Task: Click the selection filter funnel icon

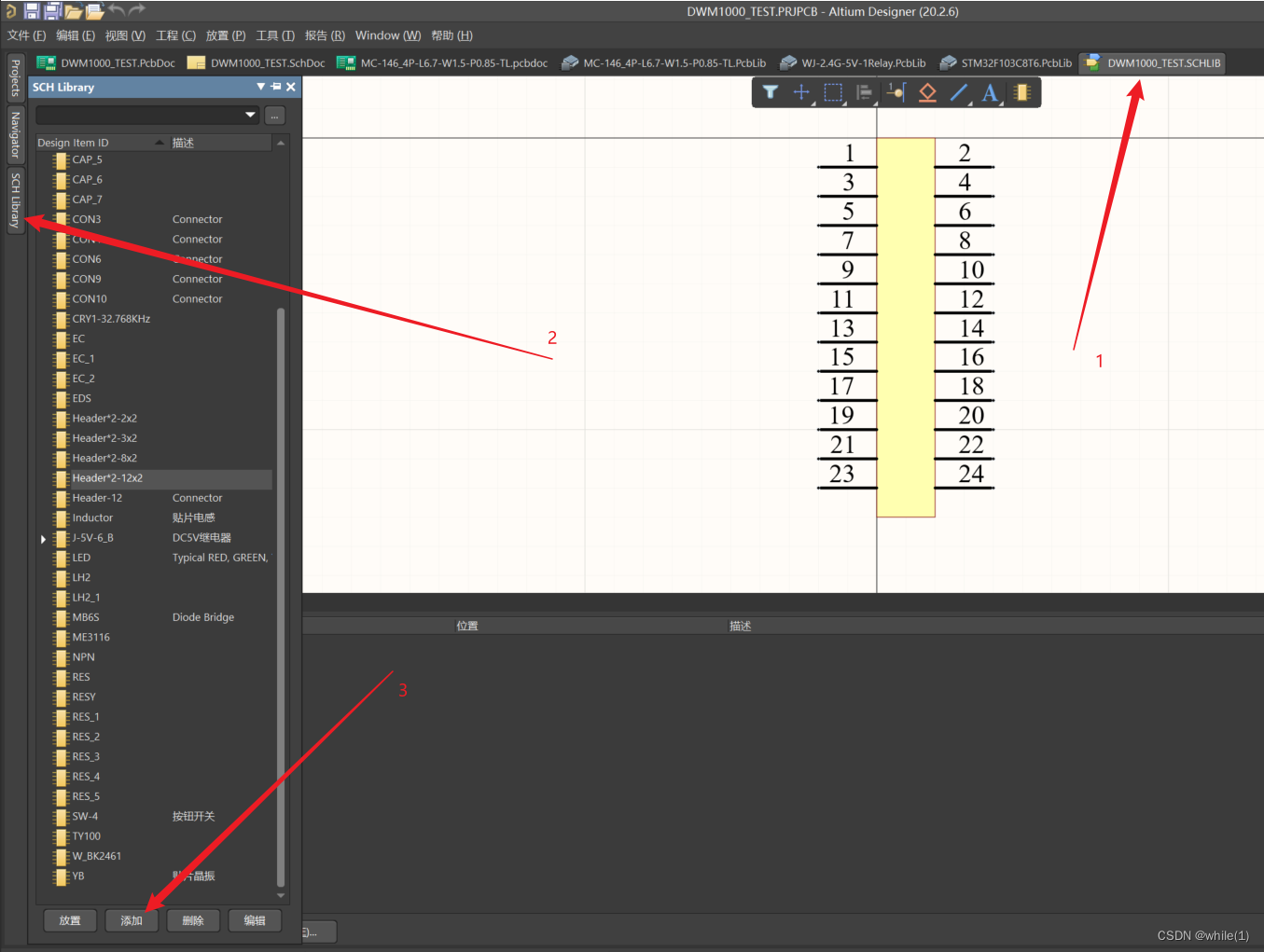Action: (x=770, y=92)
